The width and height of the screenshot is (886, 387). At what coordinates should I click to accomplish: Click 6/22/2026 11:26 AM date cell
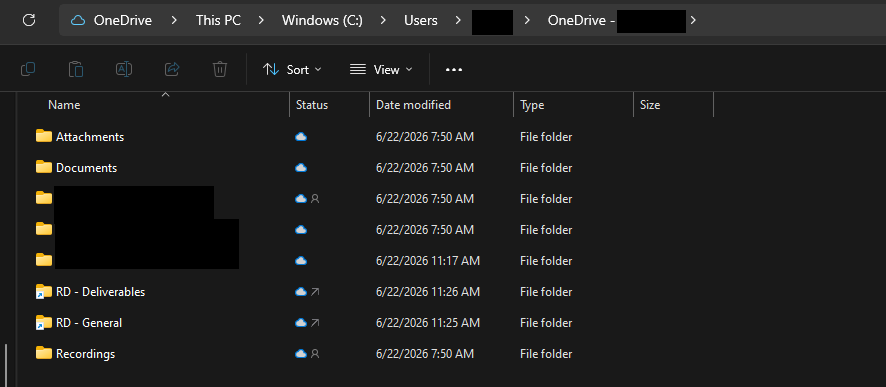[x=428, y=292]
